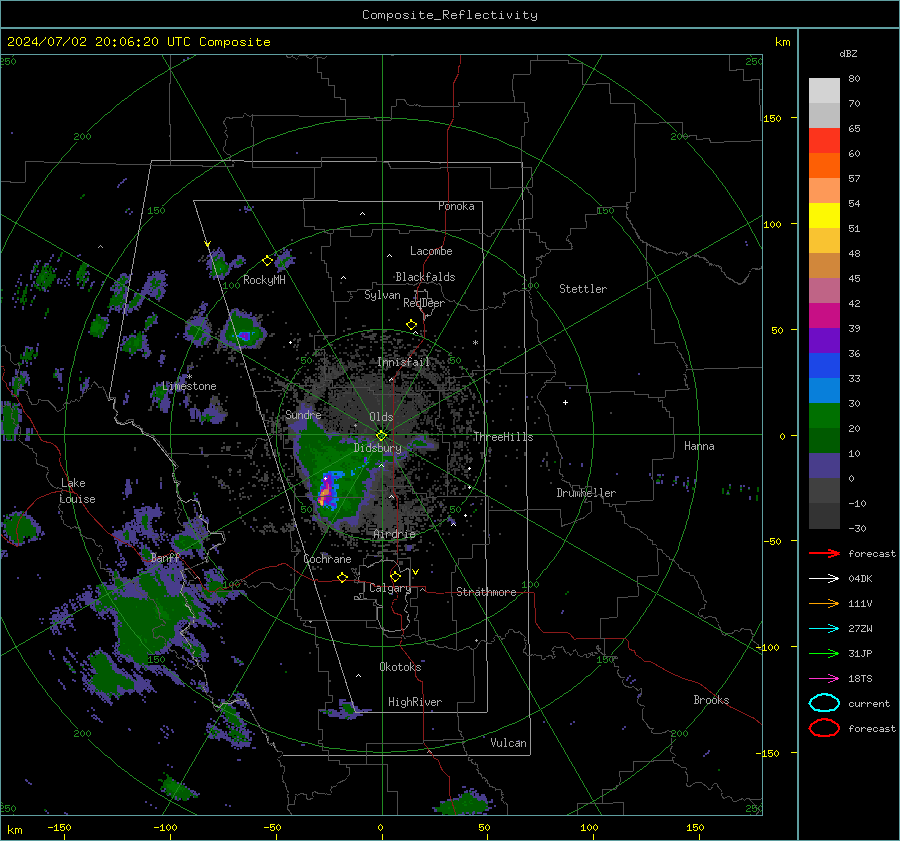Click the Drumheller town label
The height and width of the screenshot is (841, 900).
(x=586, y=493)
